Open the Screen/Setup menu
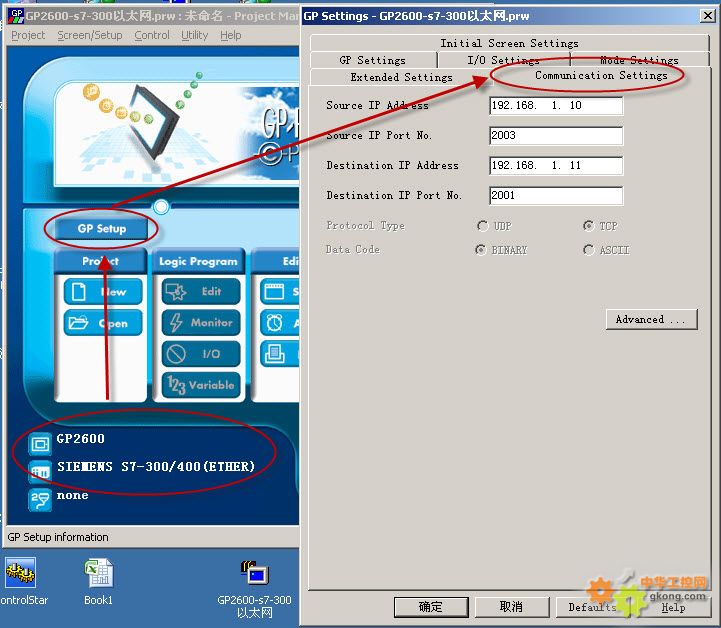 pos(89,35)
